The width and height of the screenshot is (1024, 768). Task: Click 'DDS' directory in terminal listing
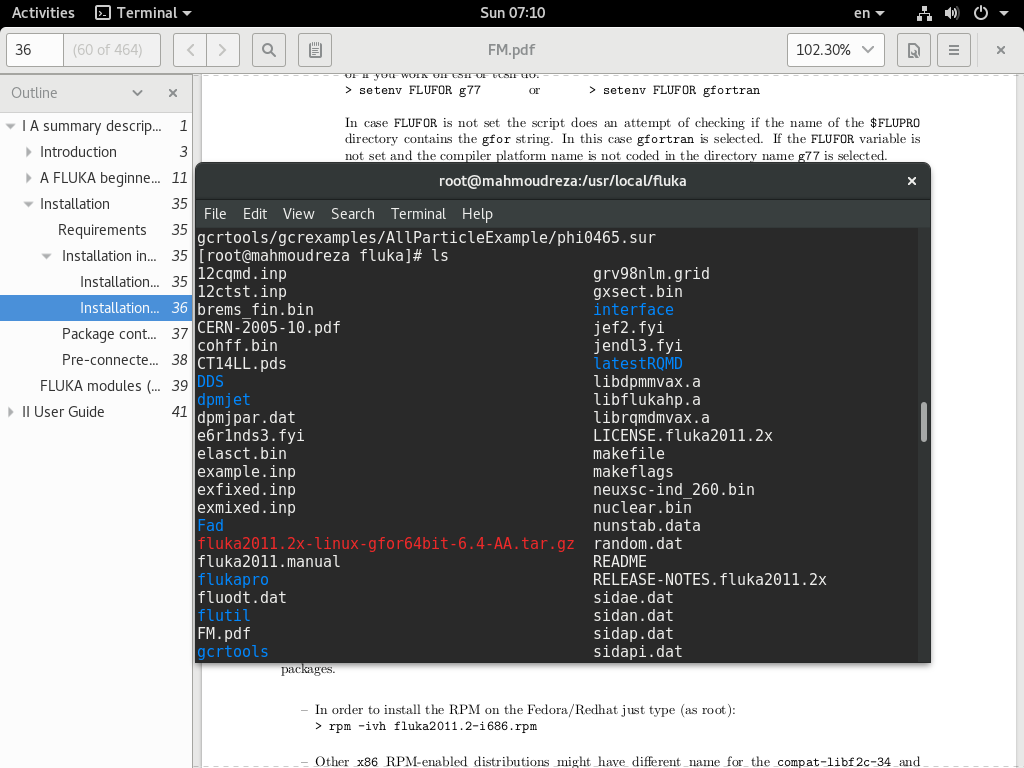[210, 381]
